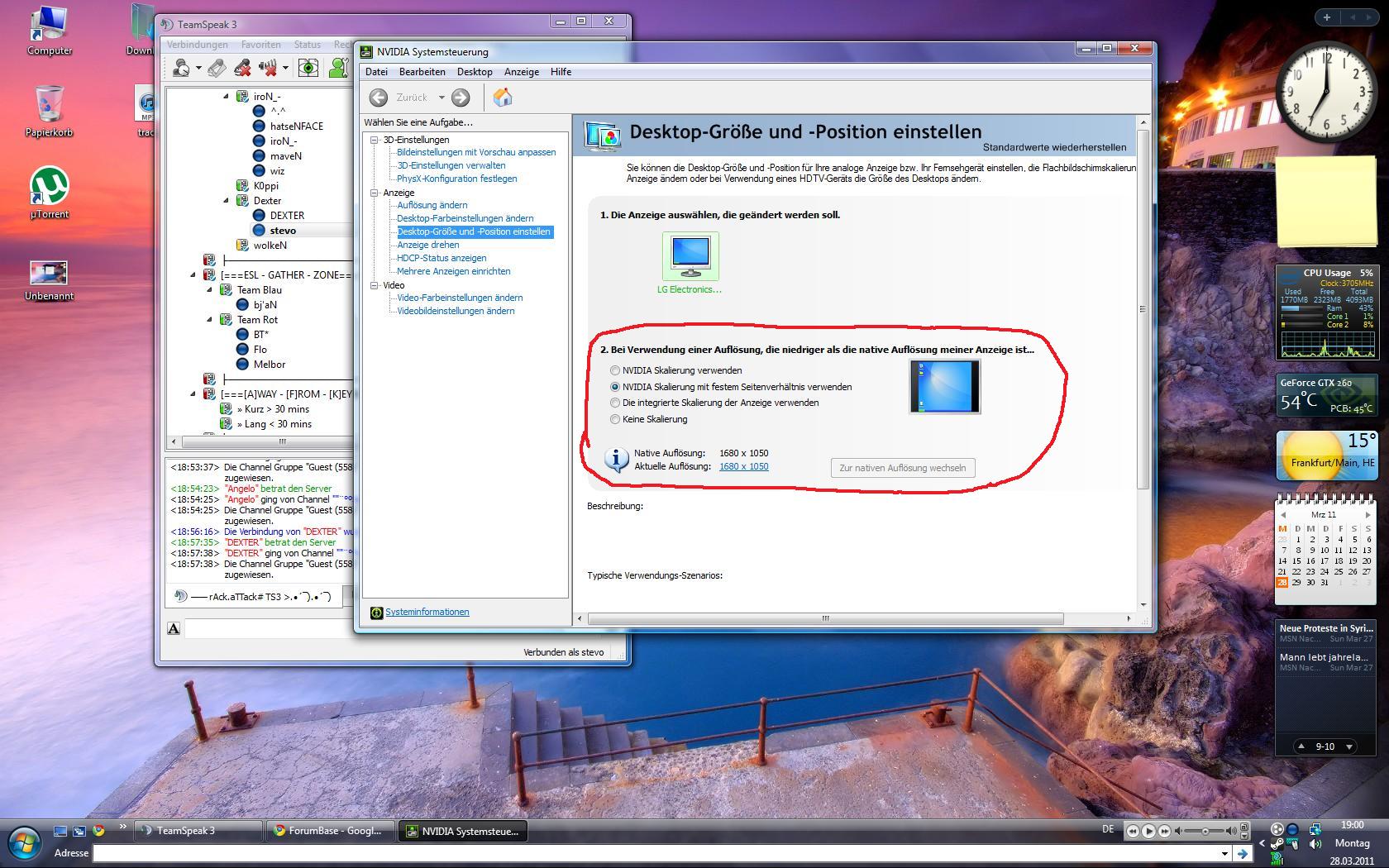
Task: Click the text format icon in TeamSpeak chat
Action: [174, 628]
